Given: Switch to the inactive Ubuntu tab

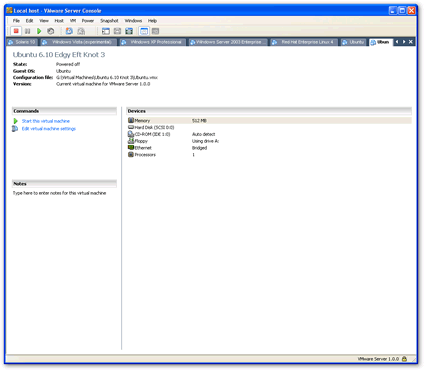Looking at the screenshot, I should click(x=354, y=42).
